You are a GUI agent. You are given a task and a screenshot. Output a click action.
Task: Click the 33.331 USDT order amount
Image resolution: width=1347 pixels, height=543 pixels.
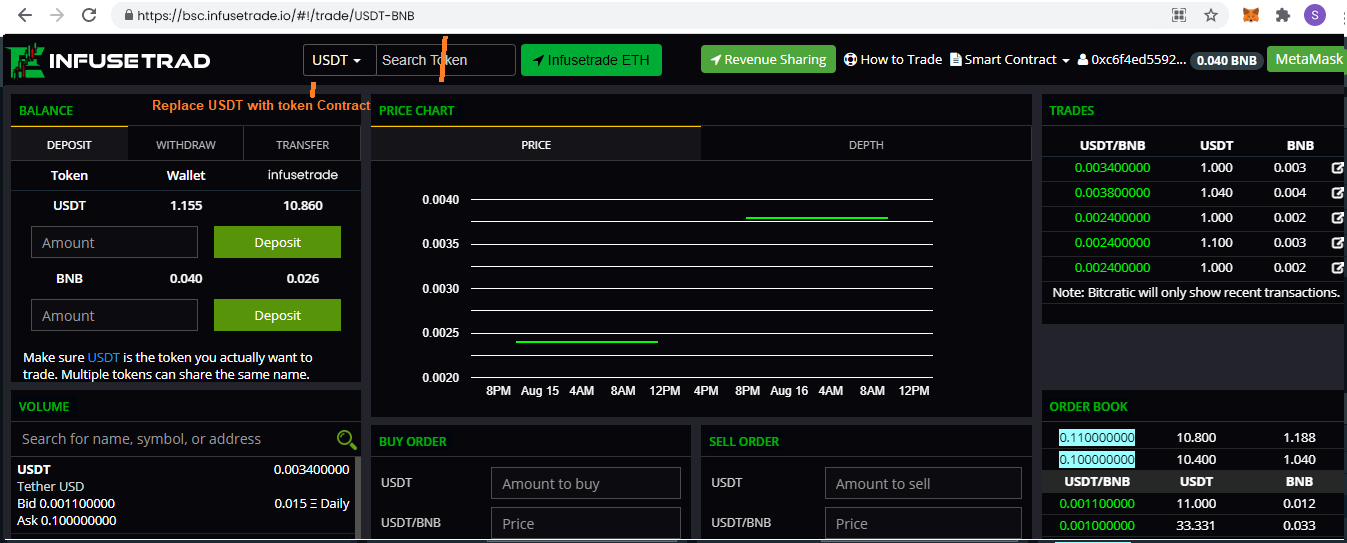click(x=1196, y=525)
